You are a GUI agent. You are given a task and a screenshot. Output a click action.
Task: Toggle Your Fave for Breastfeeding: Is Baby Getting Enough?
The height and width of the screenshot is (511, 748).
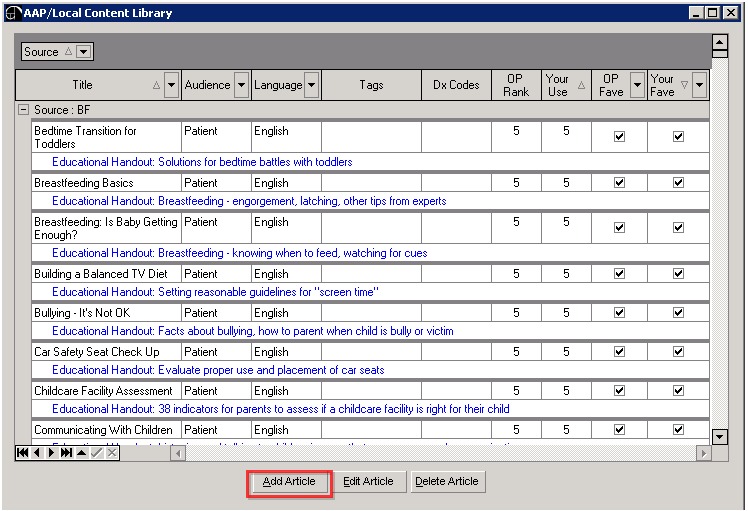point(678,228)
